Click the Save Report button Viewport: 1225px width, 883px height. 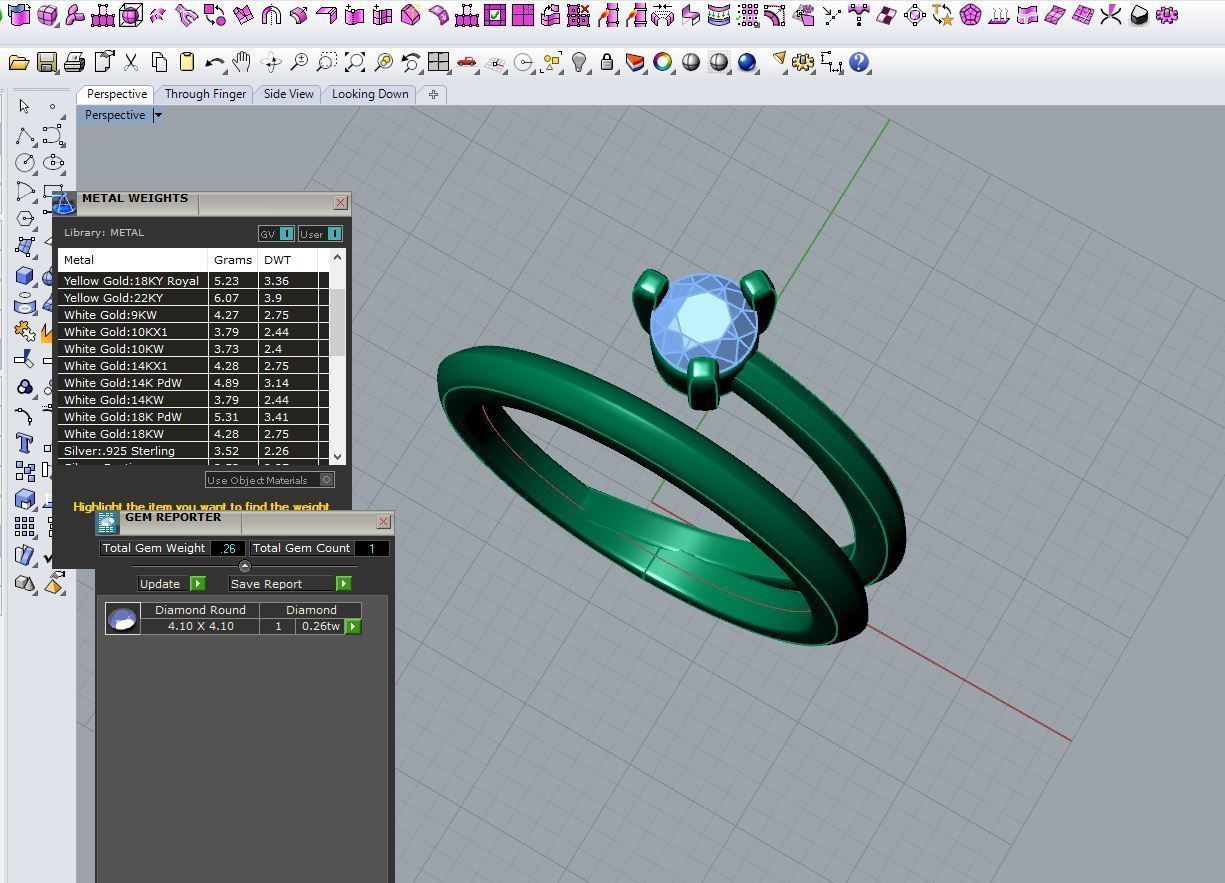coord(290,584)
